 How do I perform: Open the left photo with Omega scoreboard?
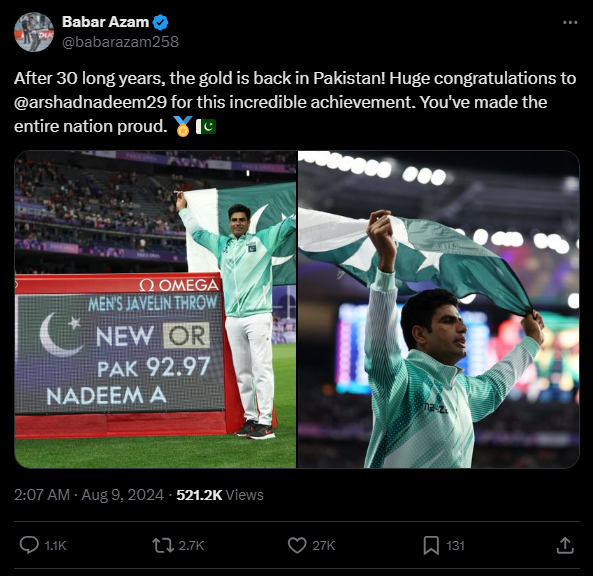tap(155, 309)
